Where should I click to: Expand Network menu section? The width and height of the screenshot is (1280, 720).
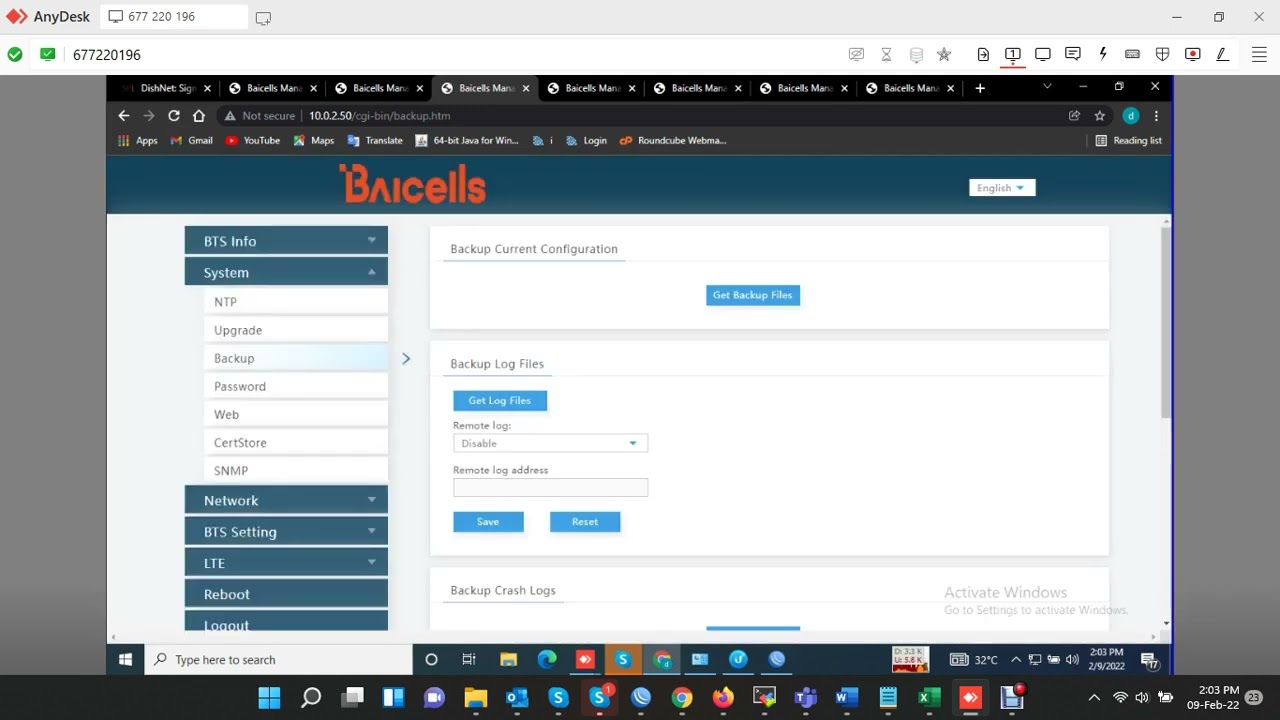286,500
